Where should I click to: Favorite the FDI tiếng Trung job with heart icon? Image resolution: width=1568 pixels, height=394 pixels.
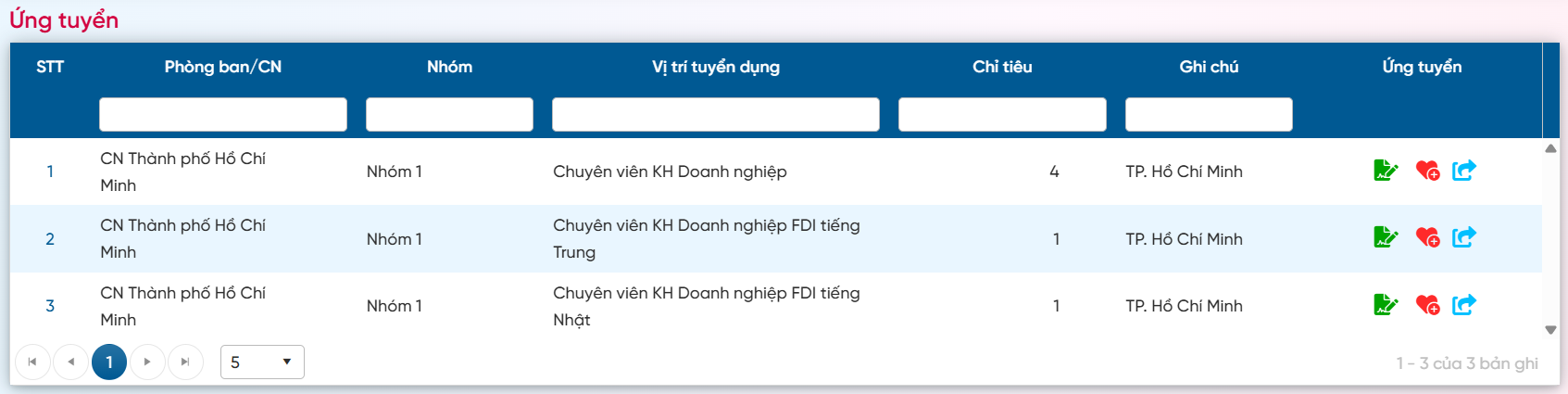[x=1427, y=237]
